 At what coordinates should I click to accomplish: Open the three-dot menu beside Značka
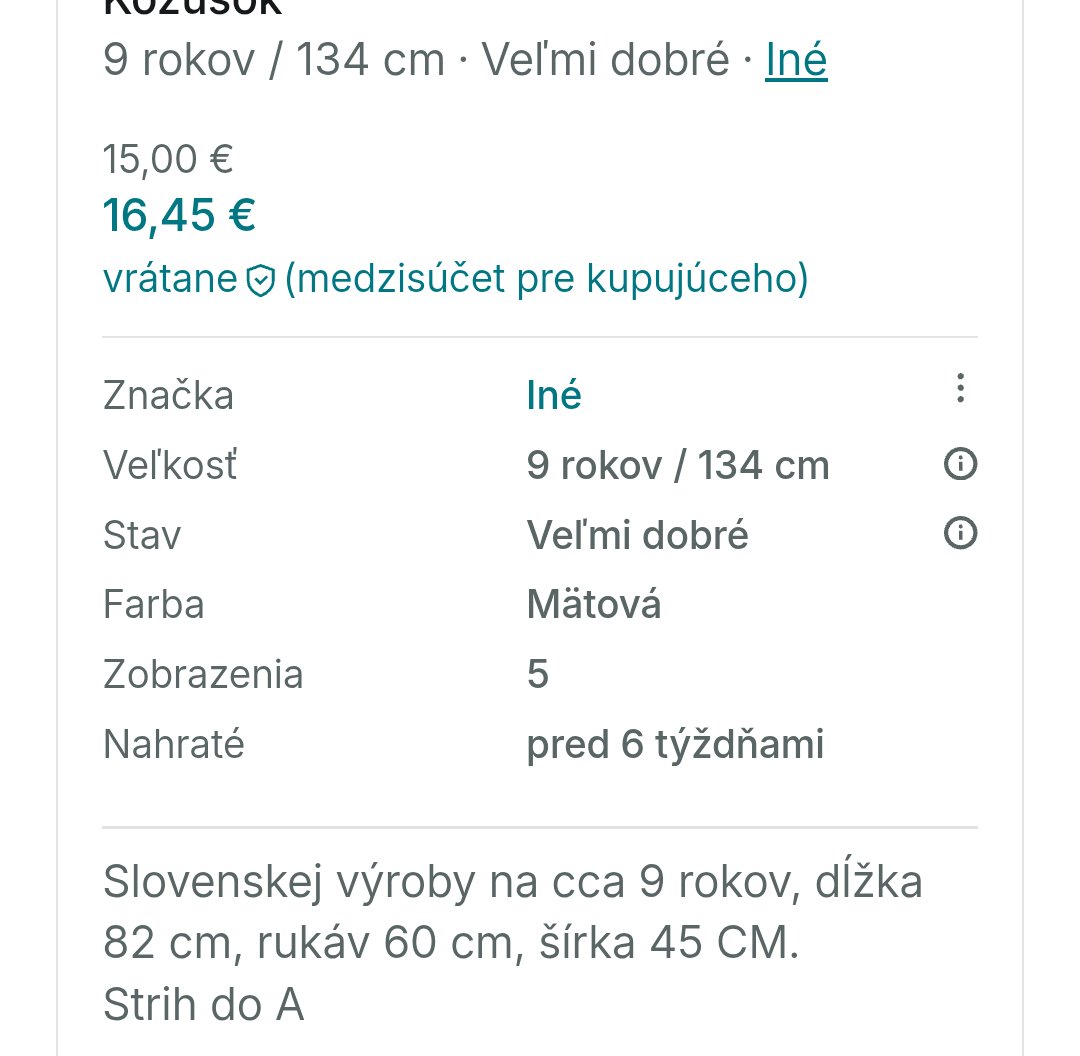pyautogui.click(x=960, y=388)
